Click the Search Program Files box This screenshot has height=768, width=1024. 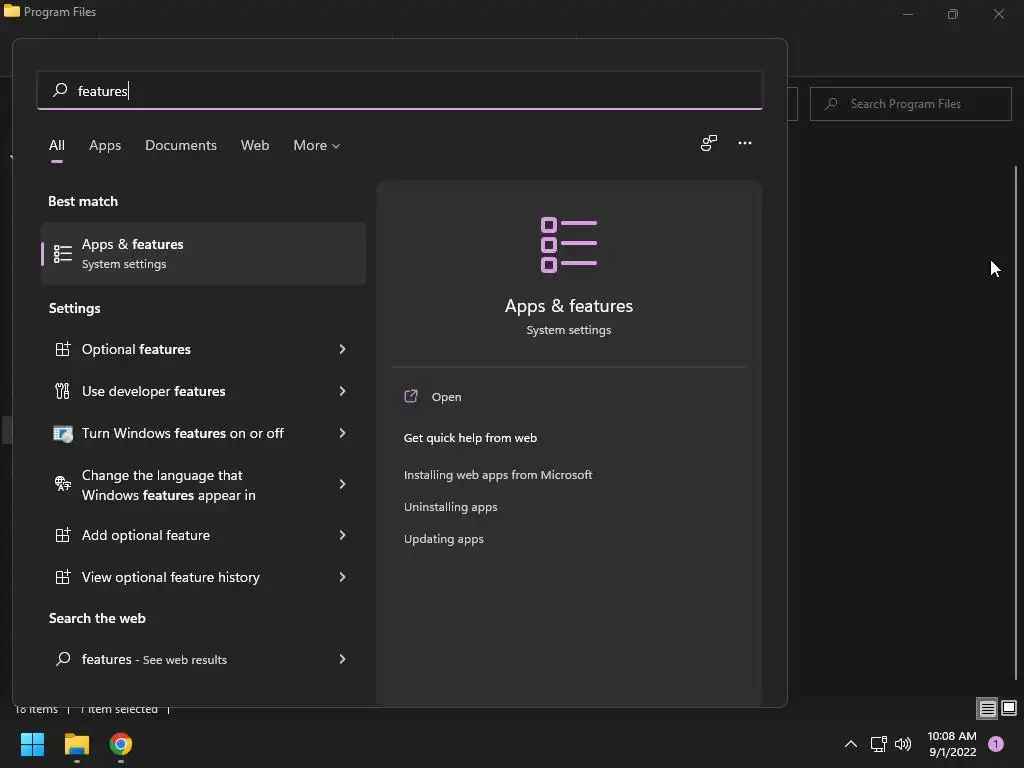910,104
